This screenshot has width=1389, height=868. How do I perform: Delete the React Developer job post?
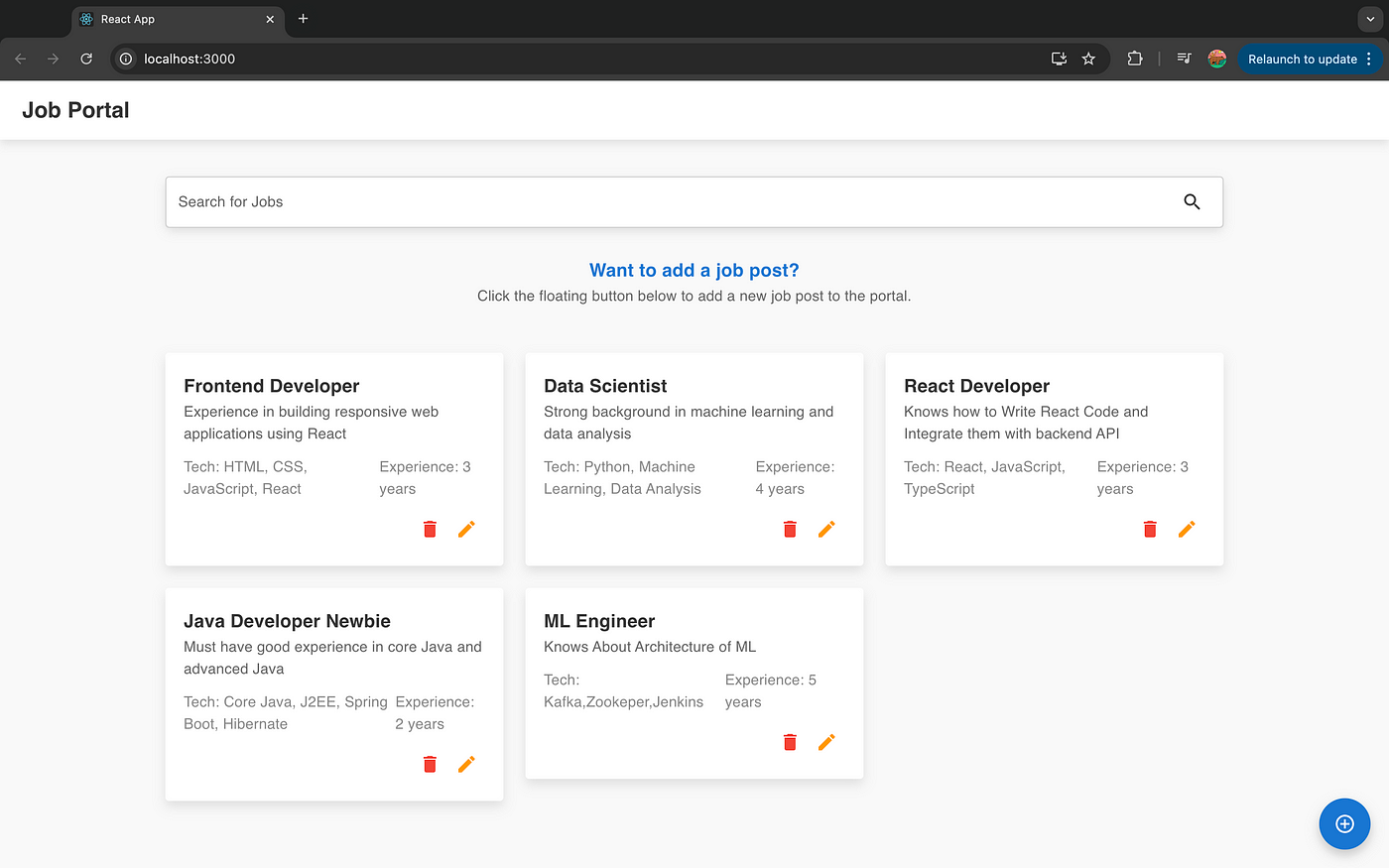pos(1150,529)
